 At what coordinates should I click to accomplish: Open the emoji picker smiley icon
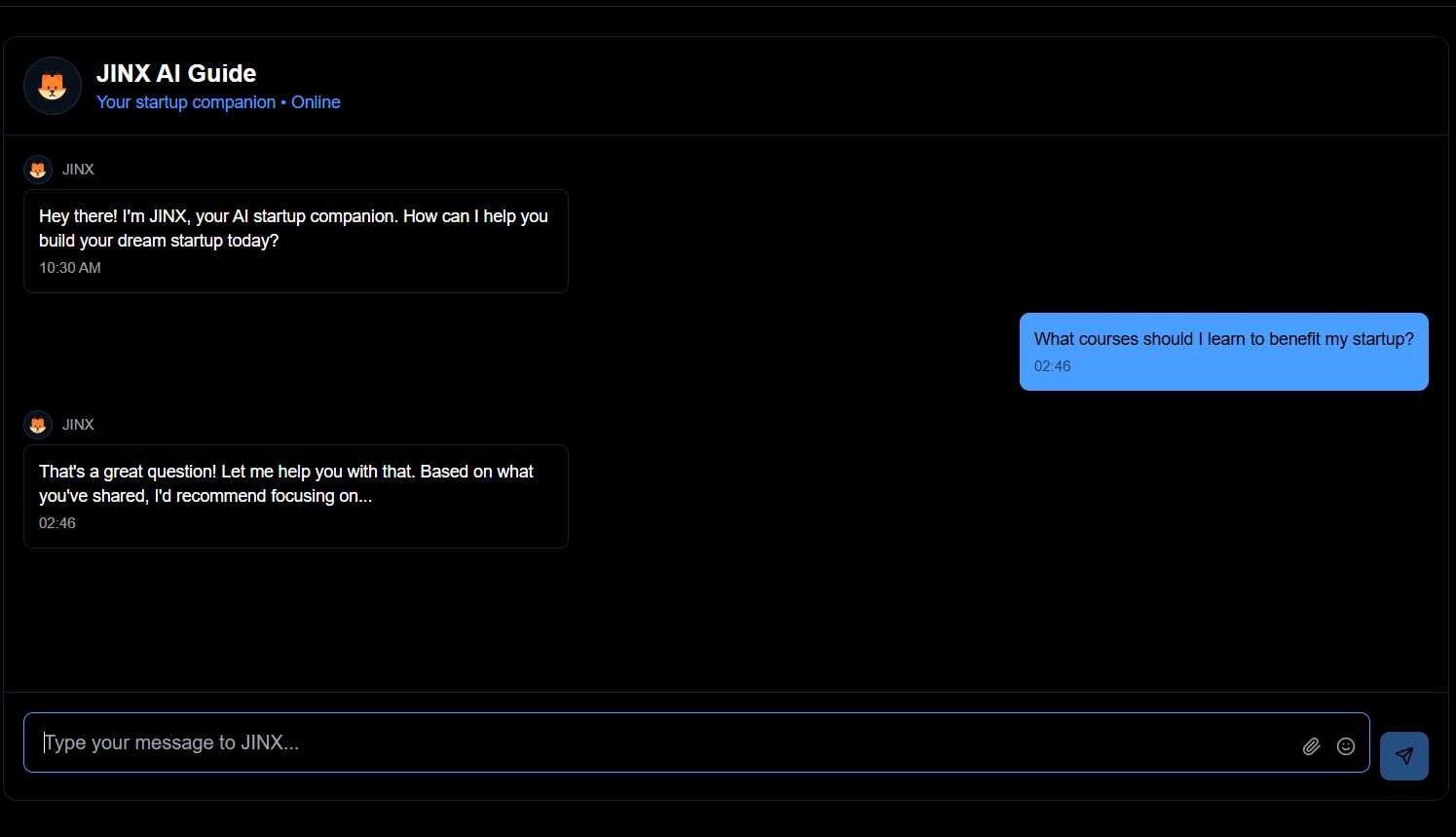pyautogui.click(x=1346, y=746)
